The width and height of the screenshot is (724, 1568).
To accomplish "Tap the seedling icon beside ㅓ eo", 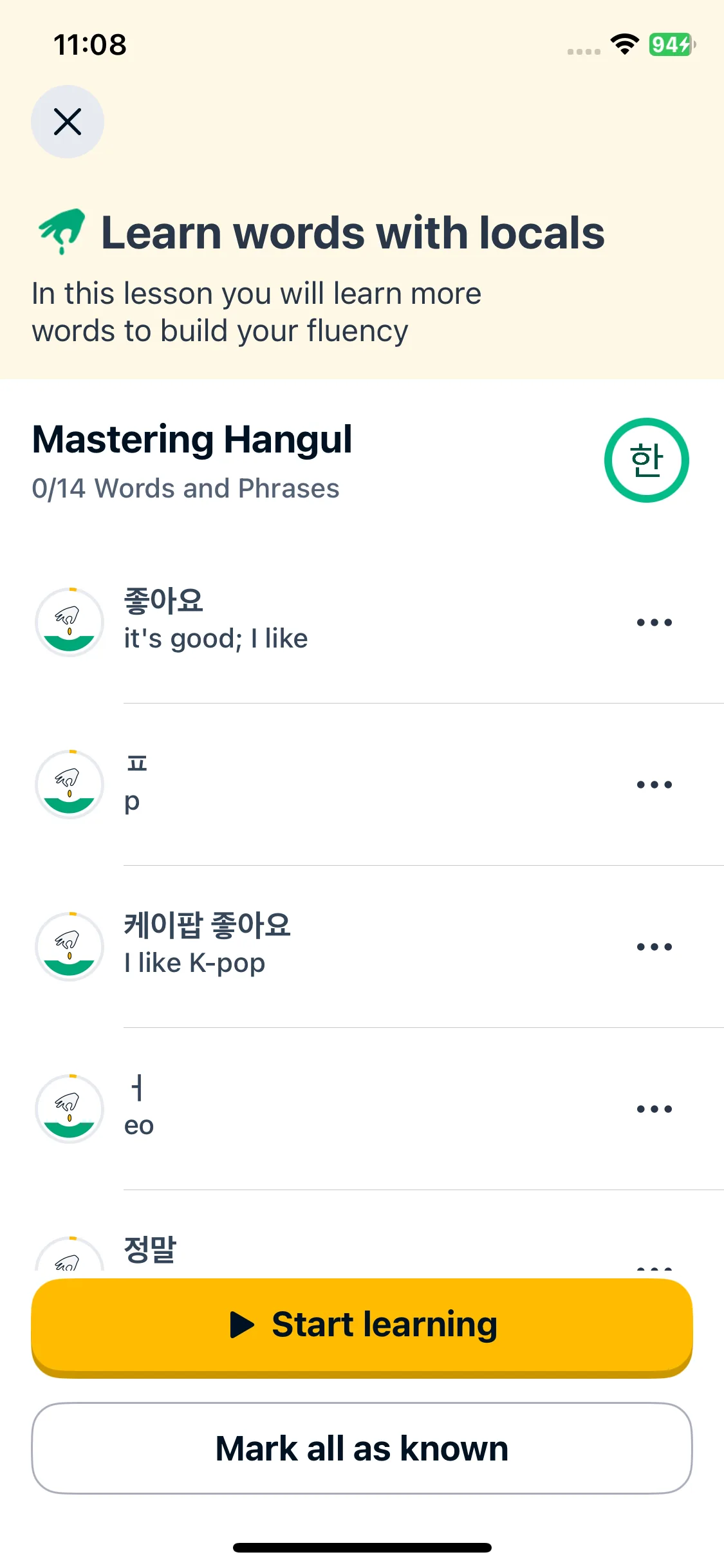I will (x=70, y=1109).
